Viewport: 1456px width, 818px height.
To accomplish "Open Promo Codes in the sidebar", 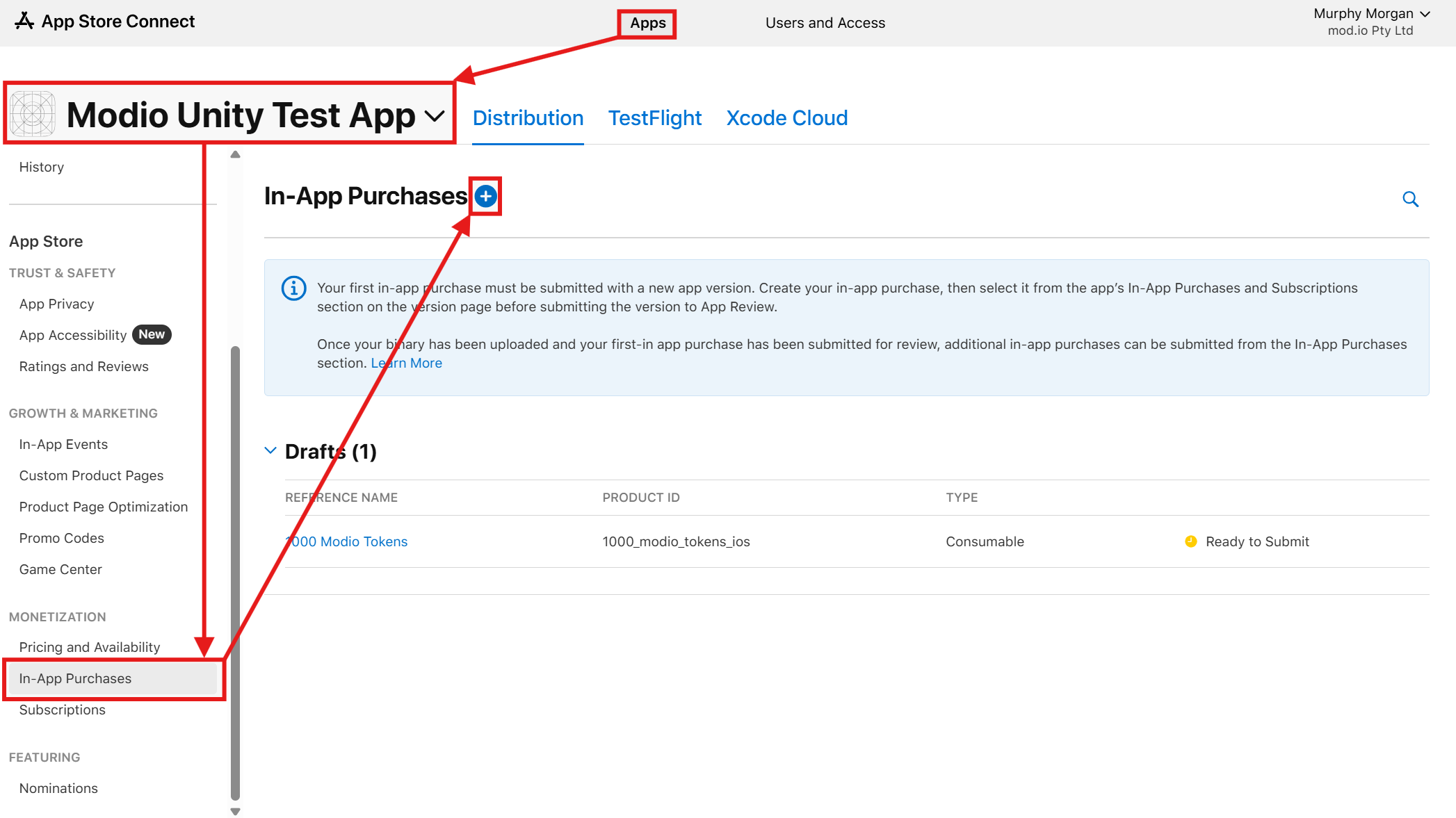I will (x=61, y=538).
